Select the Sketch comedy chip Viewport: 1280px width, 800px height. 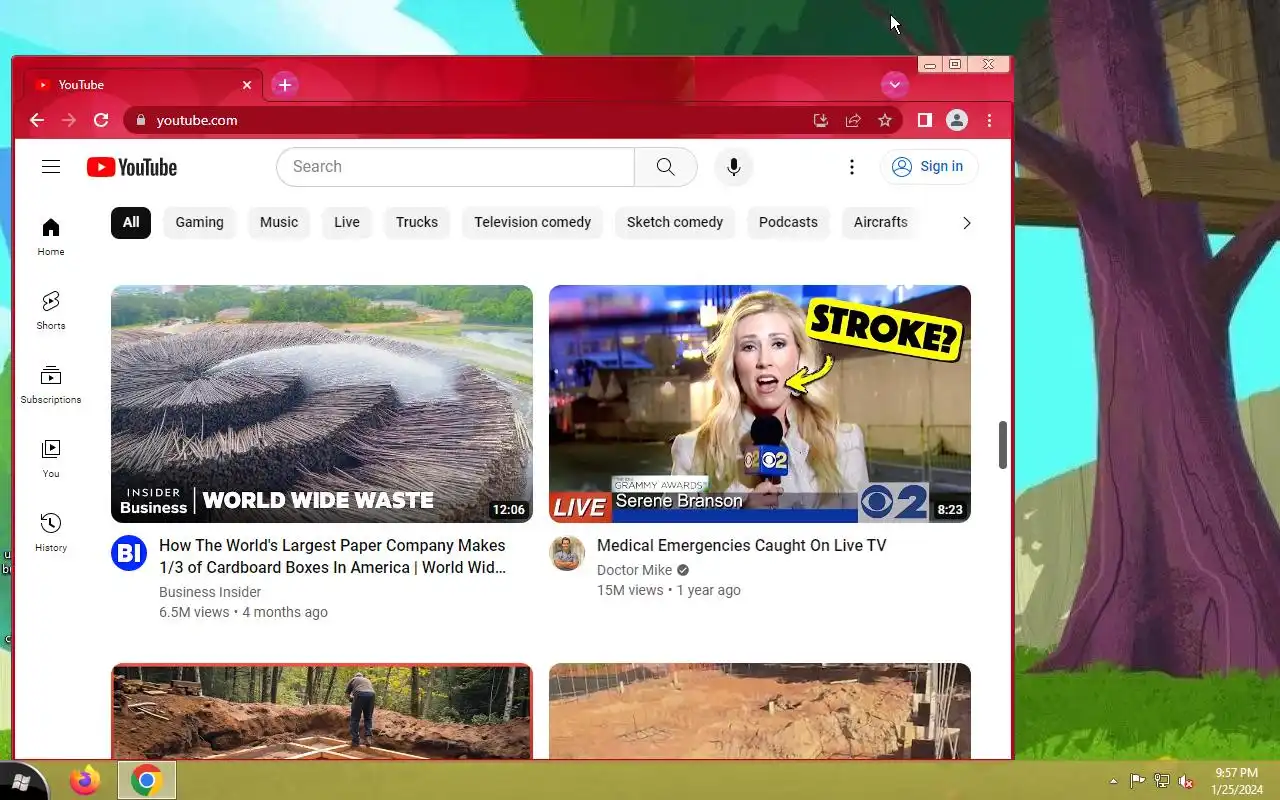(x=675, y=222)
